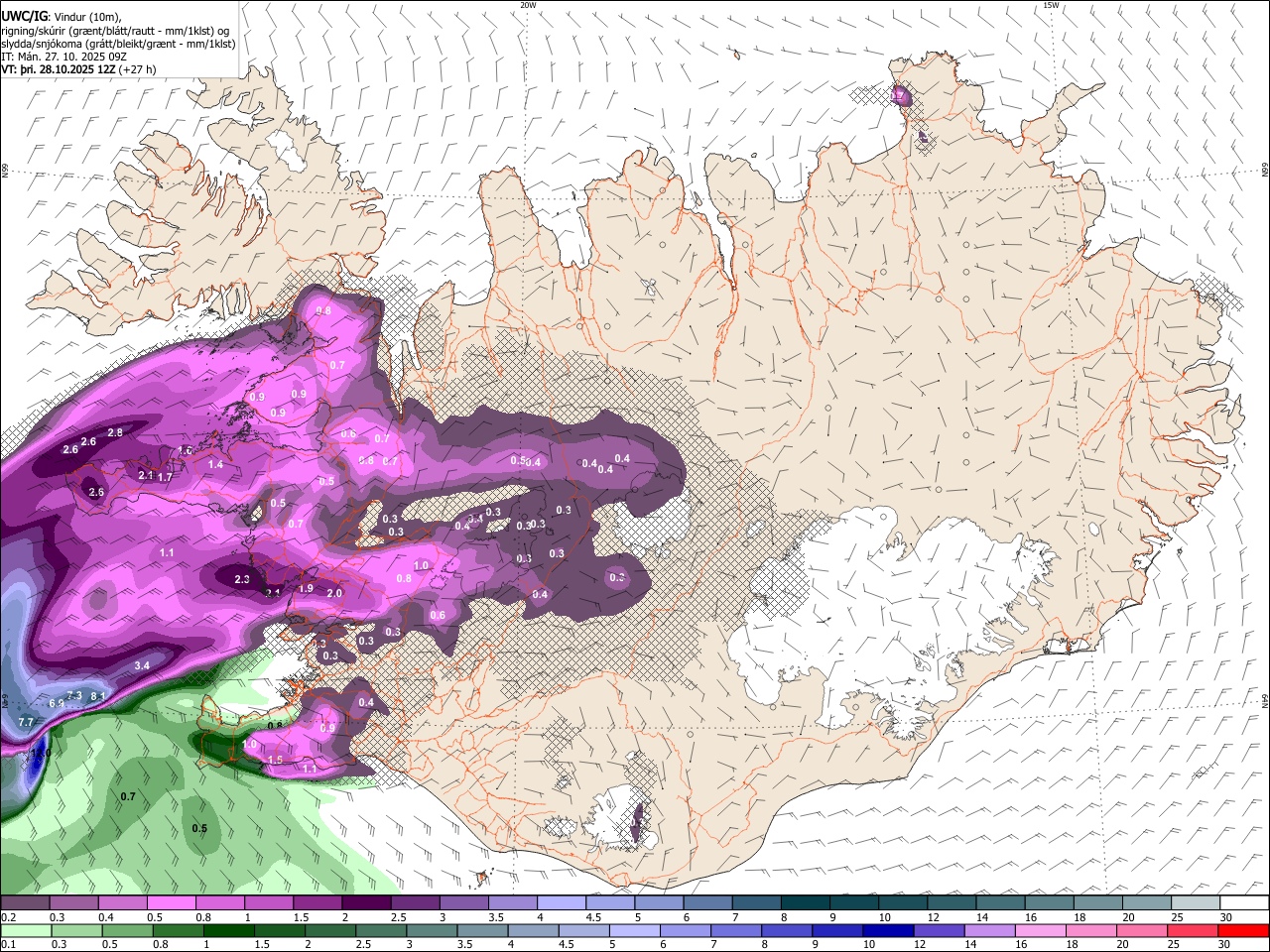
Task: Pick the light grey snow swatch at 25
Action: point(1197,903)
